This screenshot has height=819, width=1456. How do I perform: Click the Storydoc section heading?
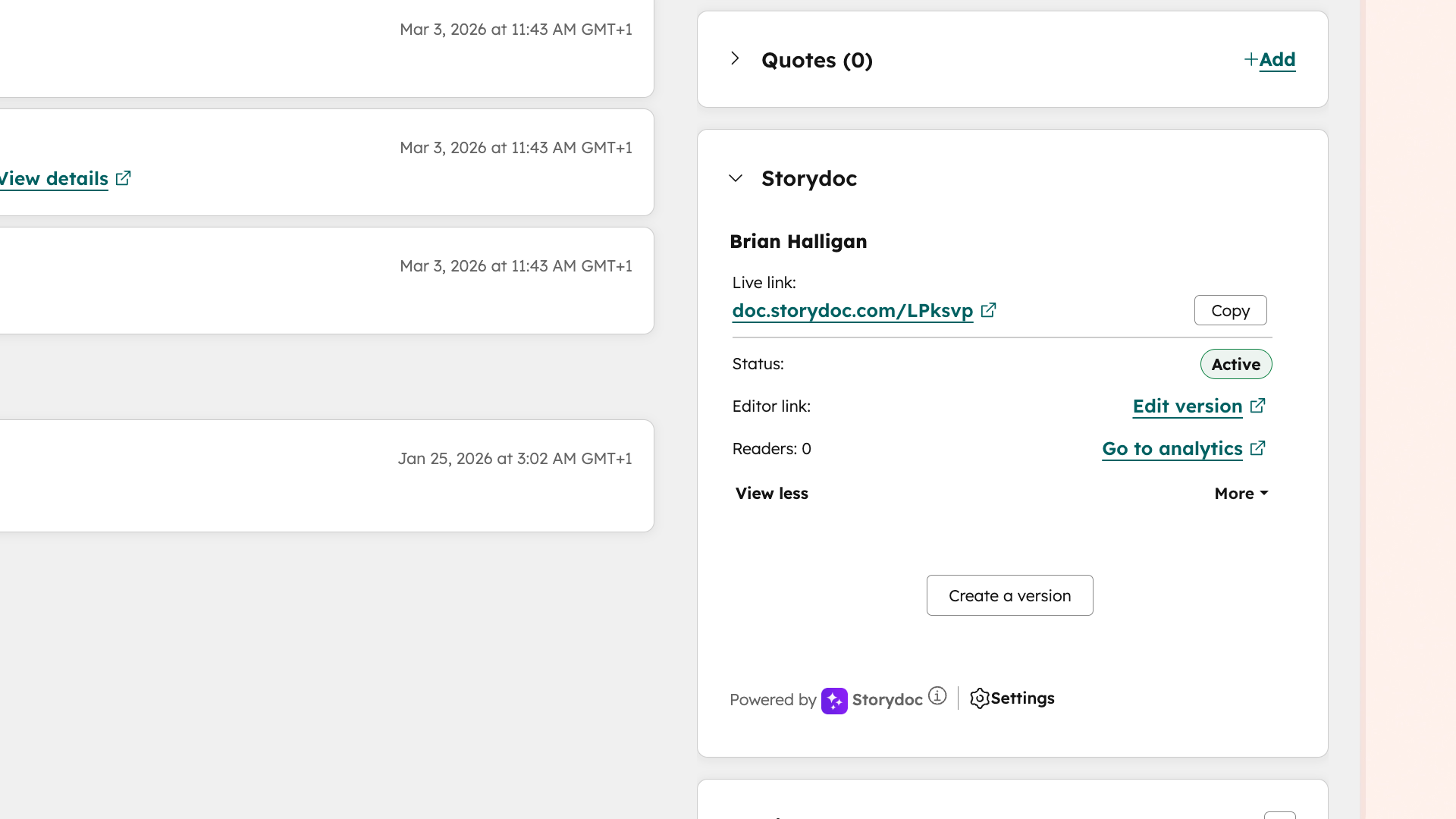coord(809,178)
